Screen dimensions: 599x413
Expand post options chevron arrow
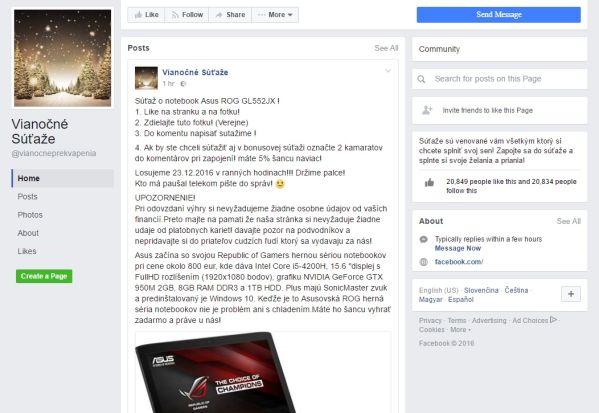click(x=388, y=71)
